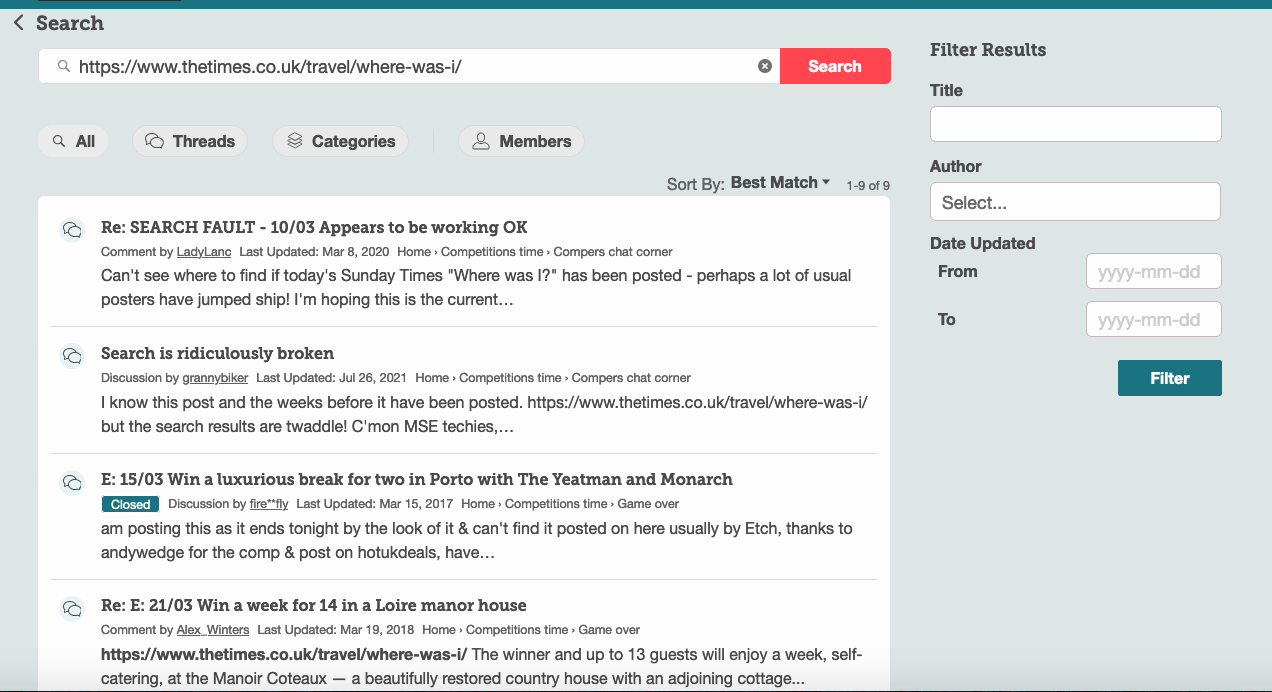View LadyLanc author profile
Screen dimensions: 1272x692
(204, 252)
